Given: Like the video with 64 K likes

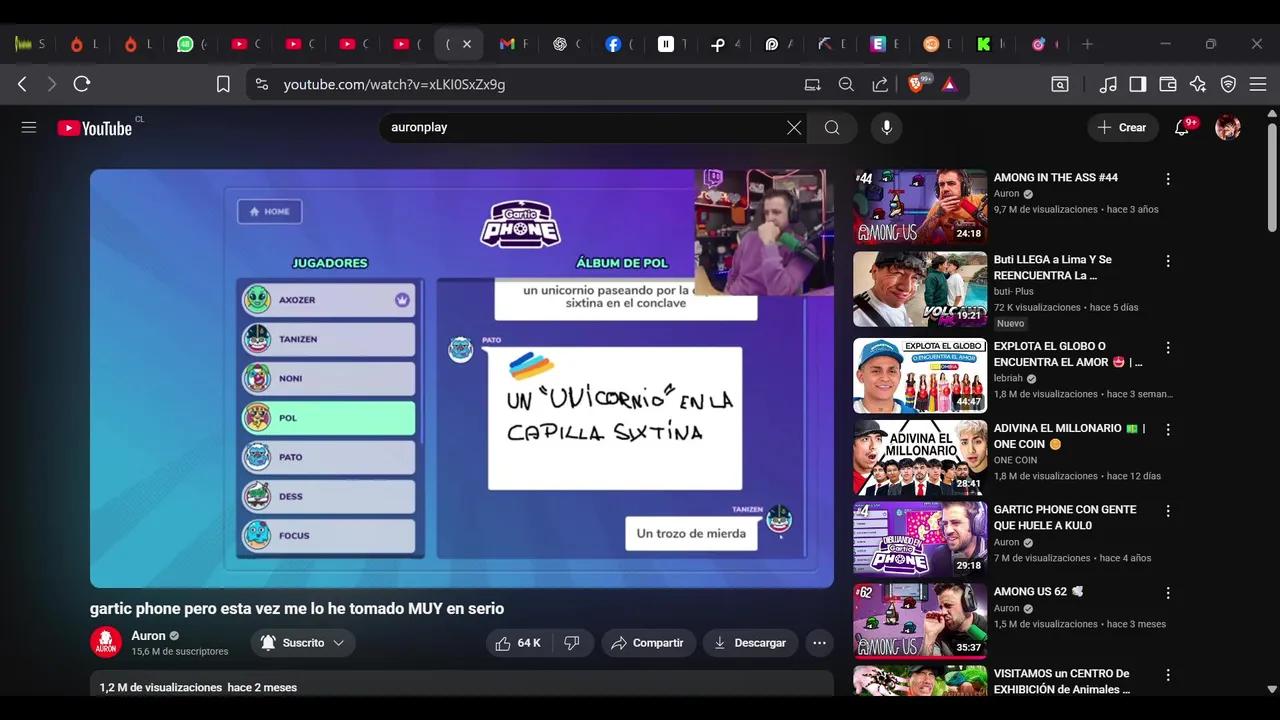Looking at the screenshot, I should click(518, 643).
